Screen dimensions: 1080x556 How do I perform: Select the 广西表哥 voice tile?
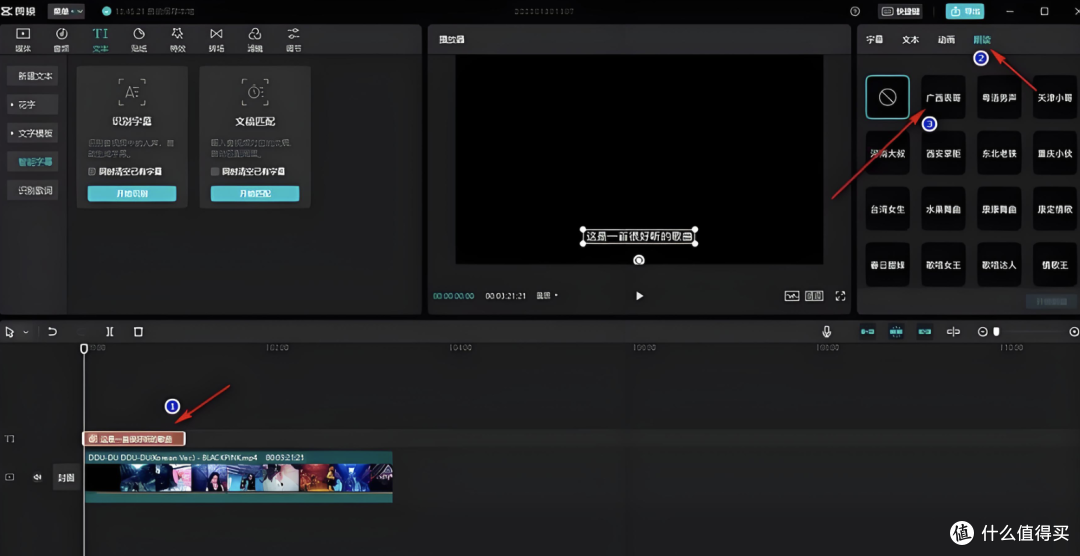click(x=943, y=97)
